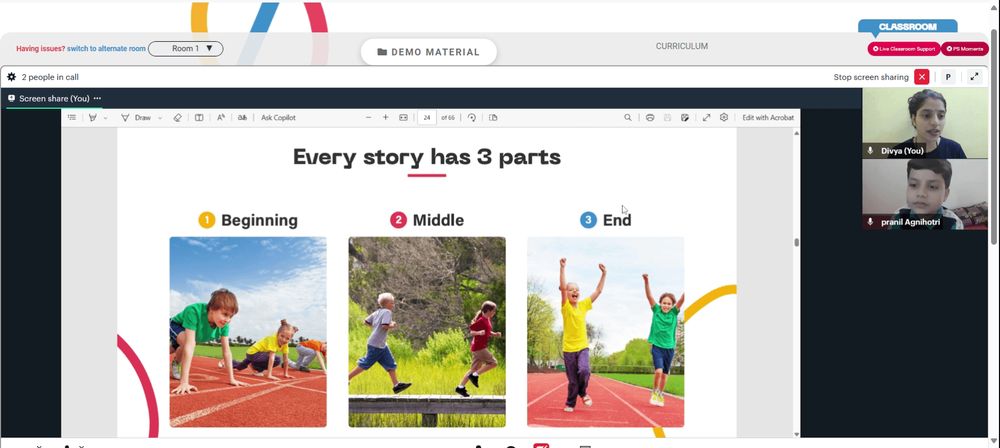Click the page number field showing 24
Screen dimensions: 1000x448
(427, 117)
